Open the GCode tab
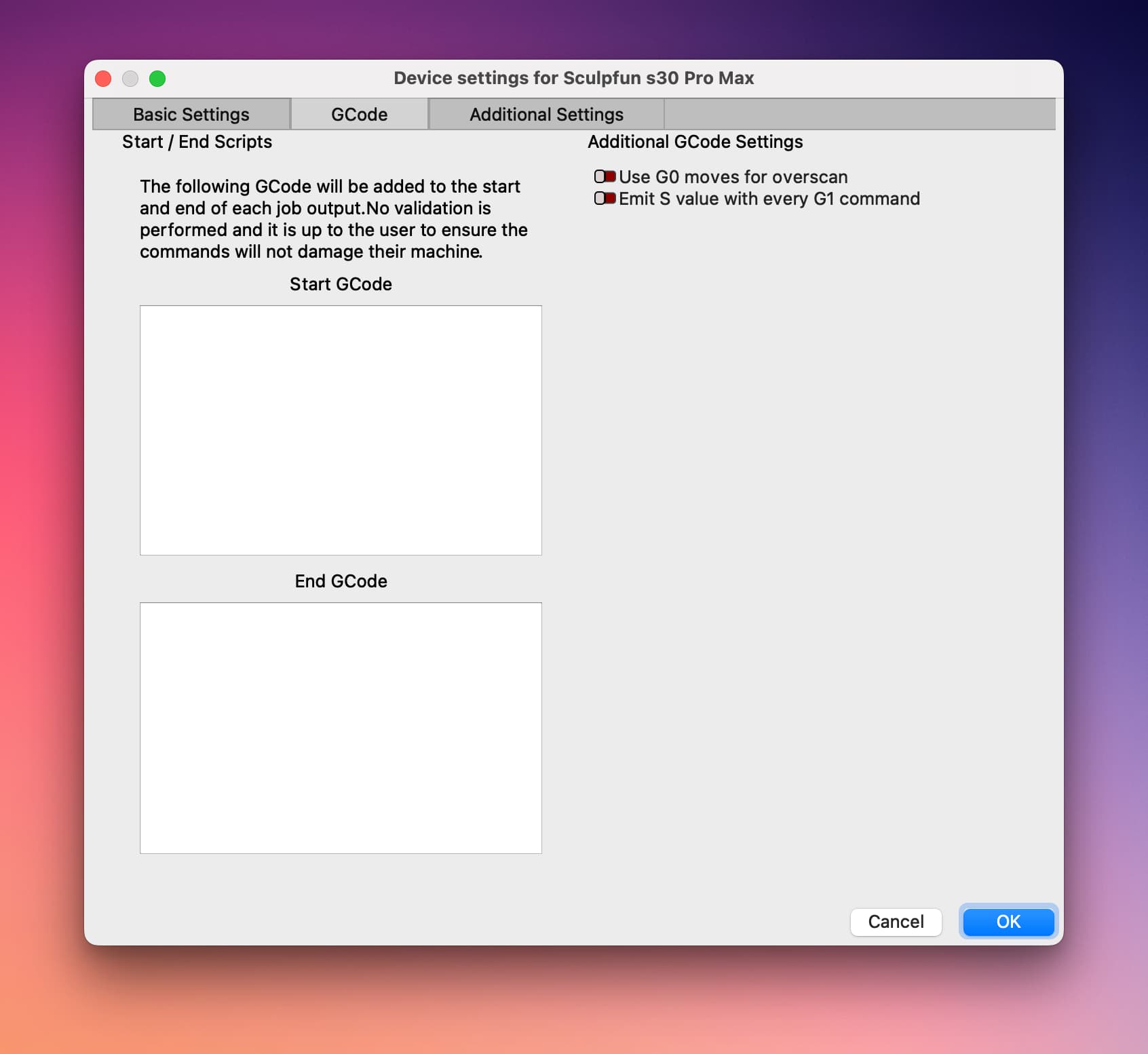The height and width of the screenshot is (1054, 1148). (x=359, y=114)
